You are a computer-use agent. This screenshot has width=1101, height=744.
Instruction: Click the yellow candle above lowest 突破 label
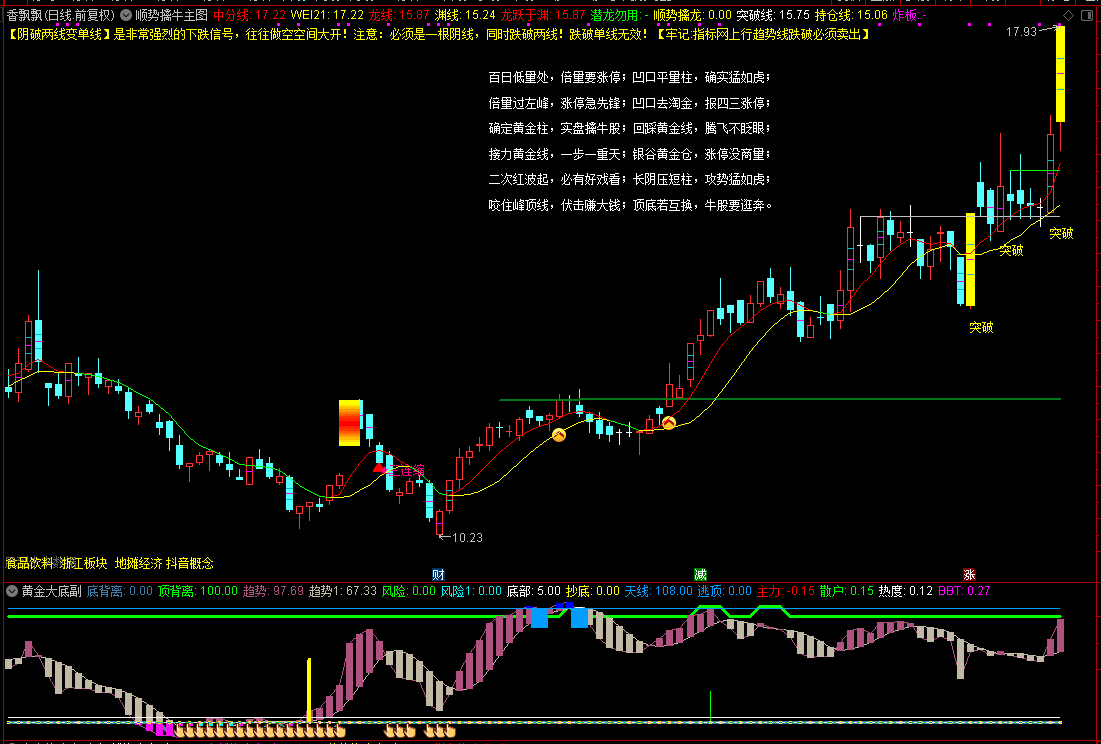pos(970,259)
